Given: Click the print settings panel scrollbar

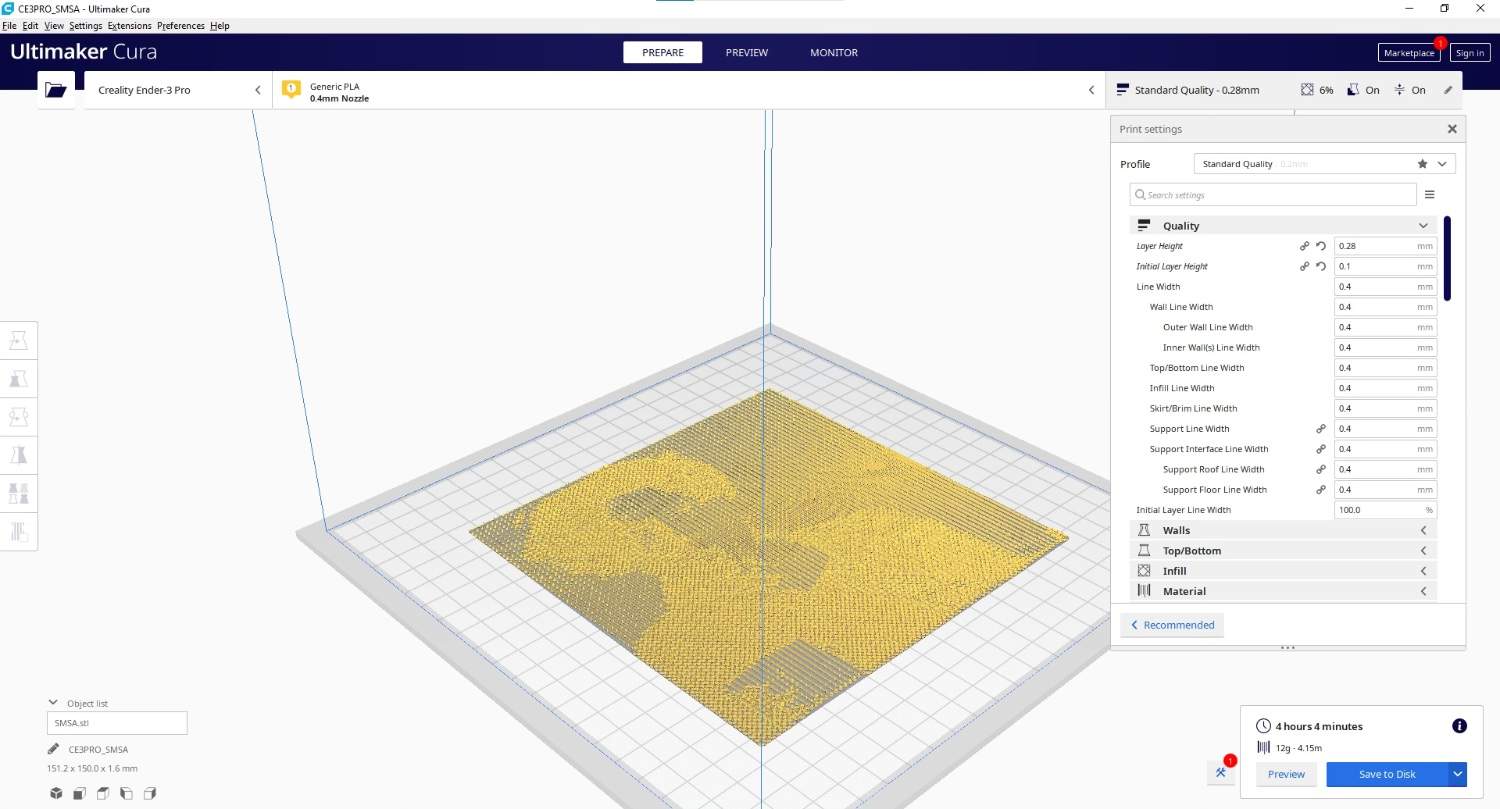Looking at the screenshot, I should [x=1447, y=258].
